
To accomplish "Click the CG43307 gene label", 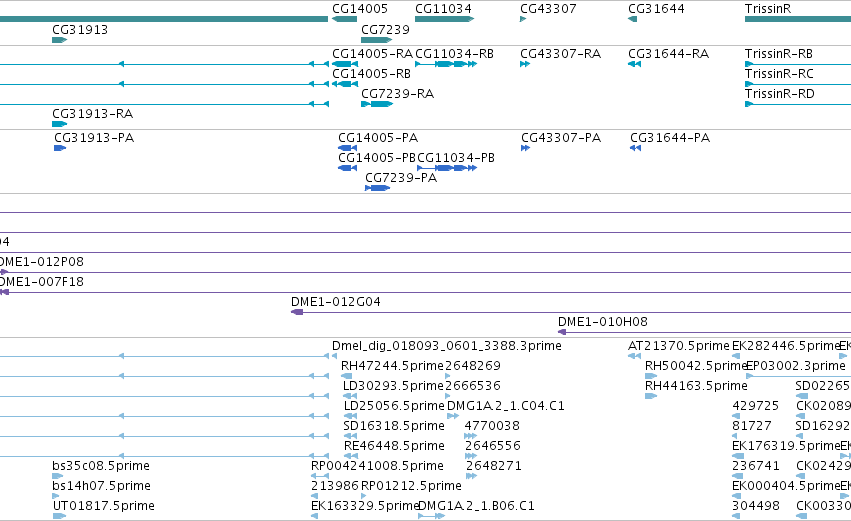I will (x=548, y=9).
